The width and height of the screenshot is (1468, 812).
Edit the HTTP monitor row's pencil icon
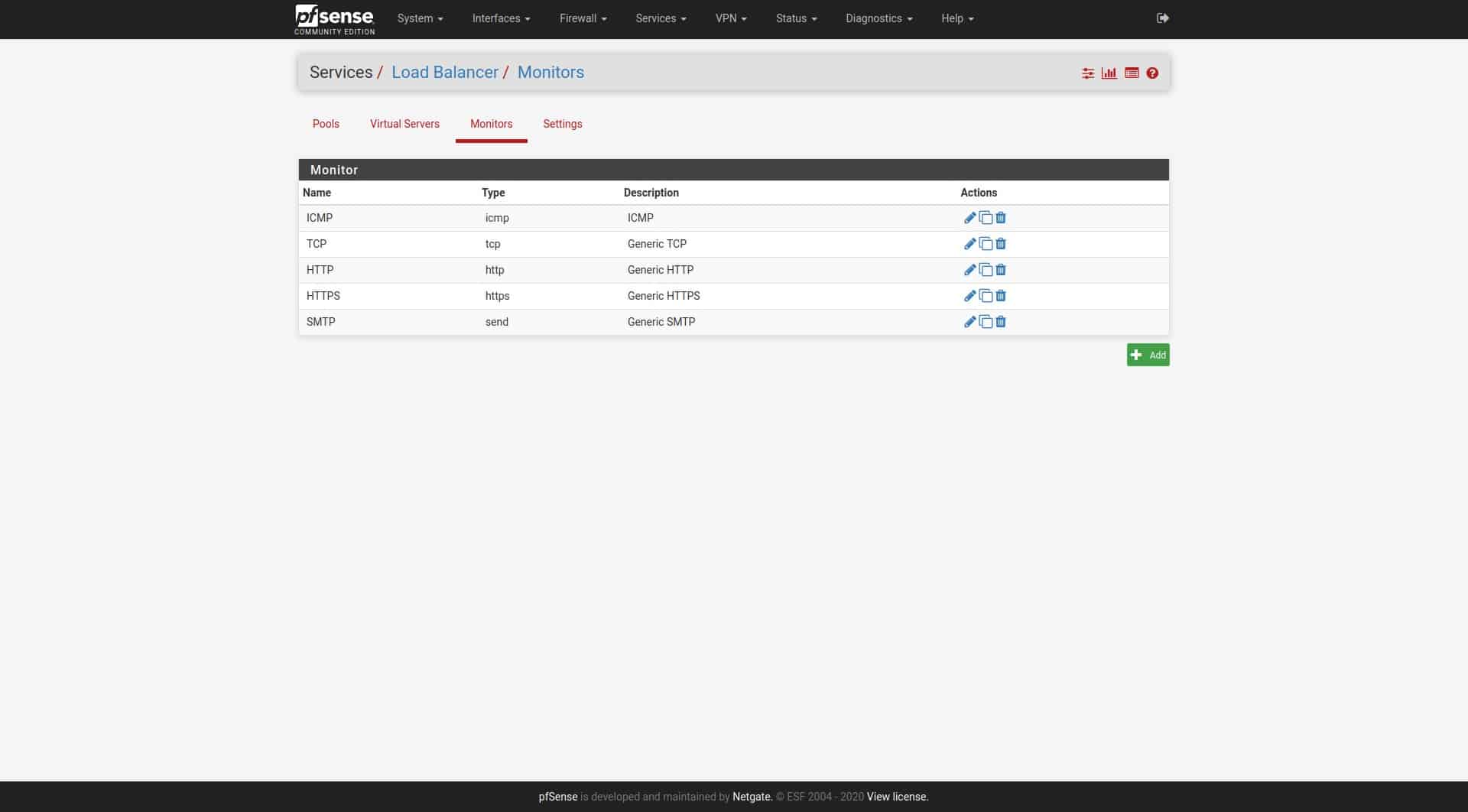click(969, 270)
